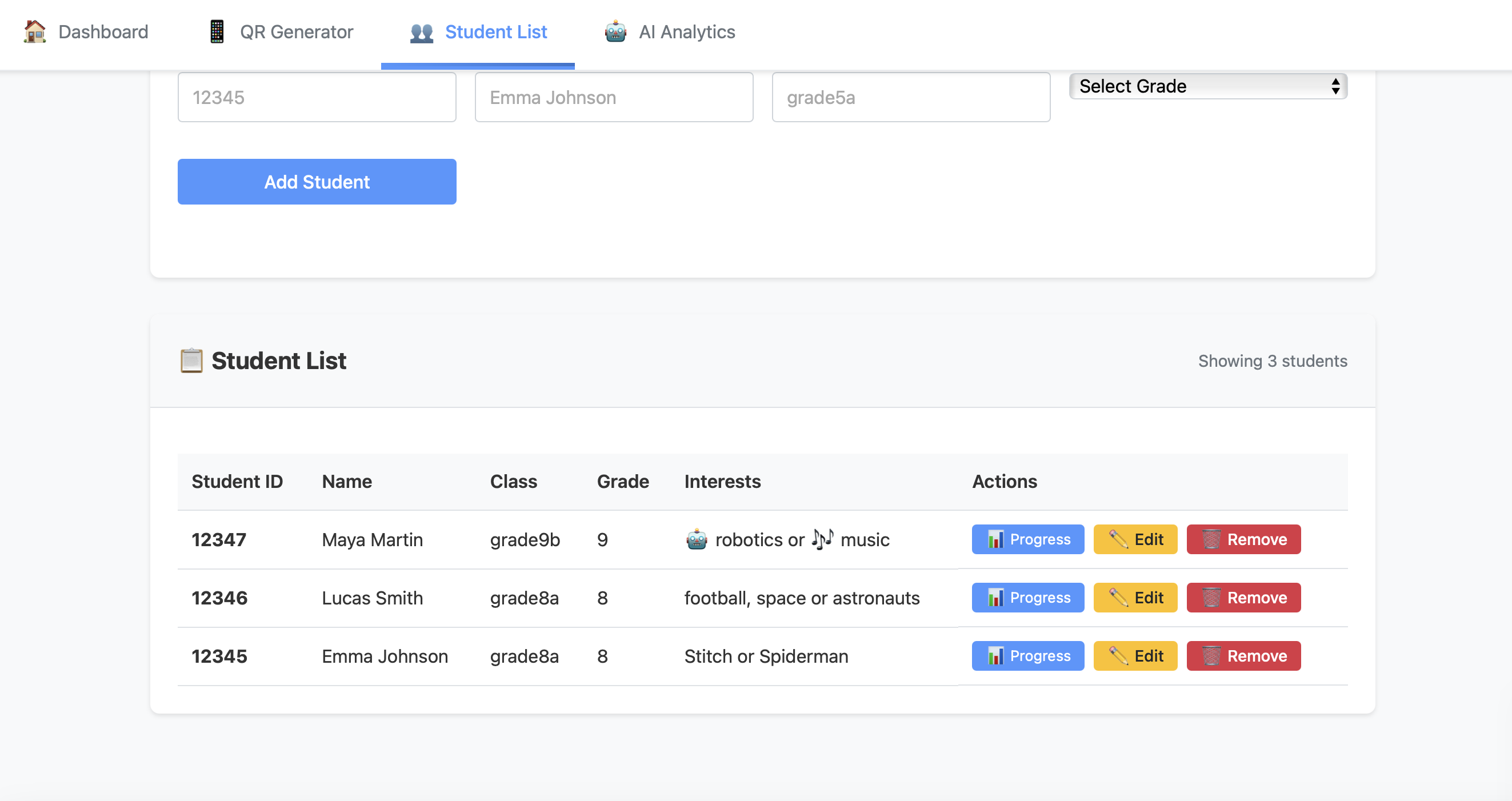Click the robot icon beside AI Analytics

(615, 31)
